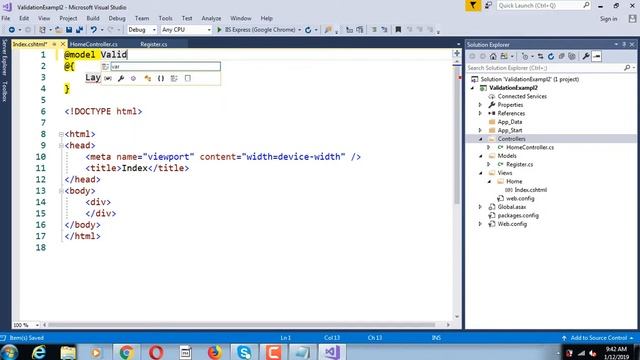640x360 pixels.
Task: Toggle auto-hide pin on Solution Explorer
Action: coord(624,44)
